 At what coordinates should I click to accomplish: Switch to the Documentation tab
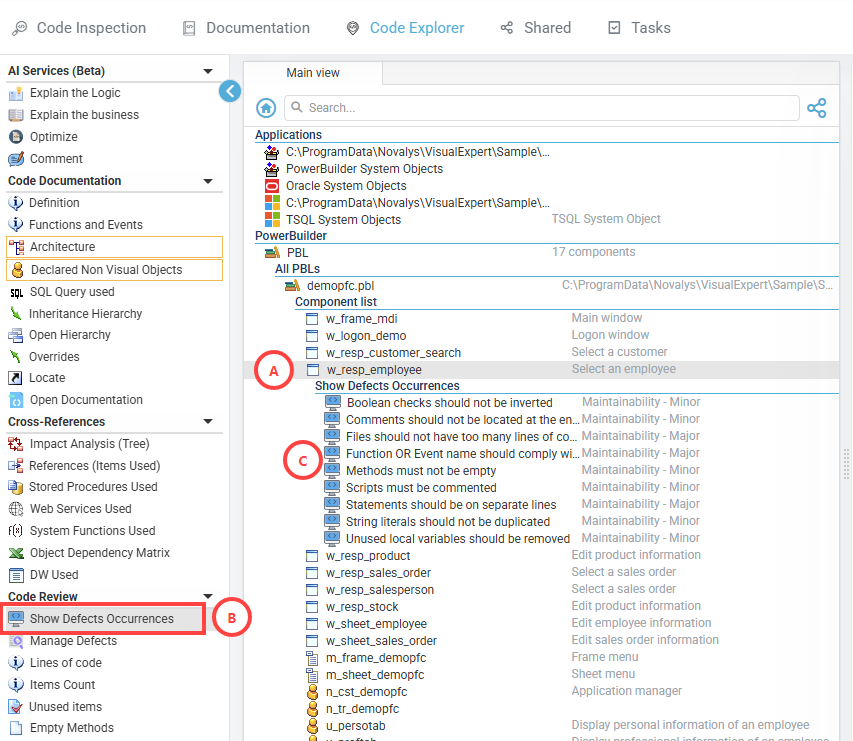coord(246,28)
